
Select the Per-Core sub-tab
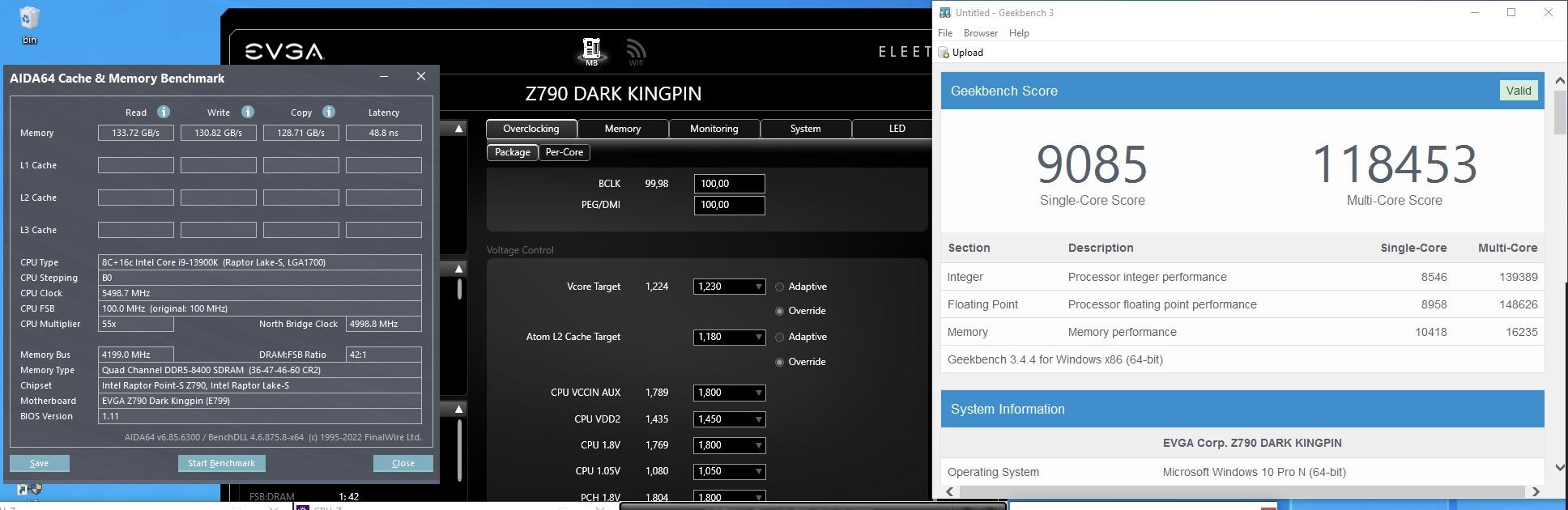click(x=565, y=152)
